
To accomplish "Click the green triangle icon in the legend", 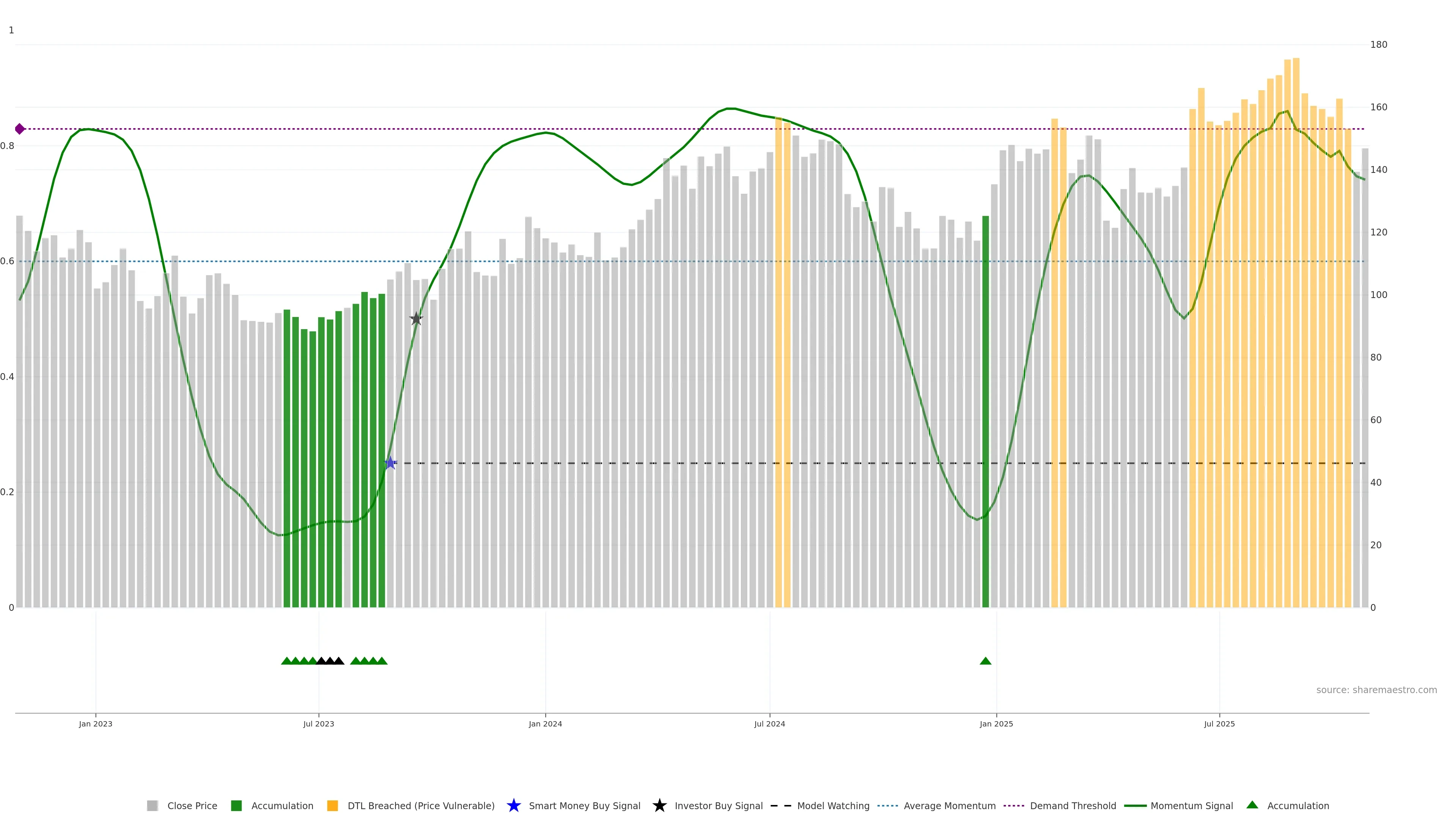I will click(x=1252, y=805).
